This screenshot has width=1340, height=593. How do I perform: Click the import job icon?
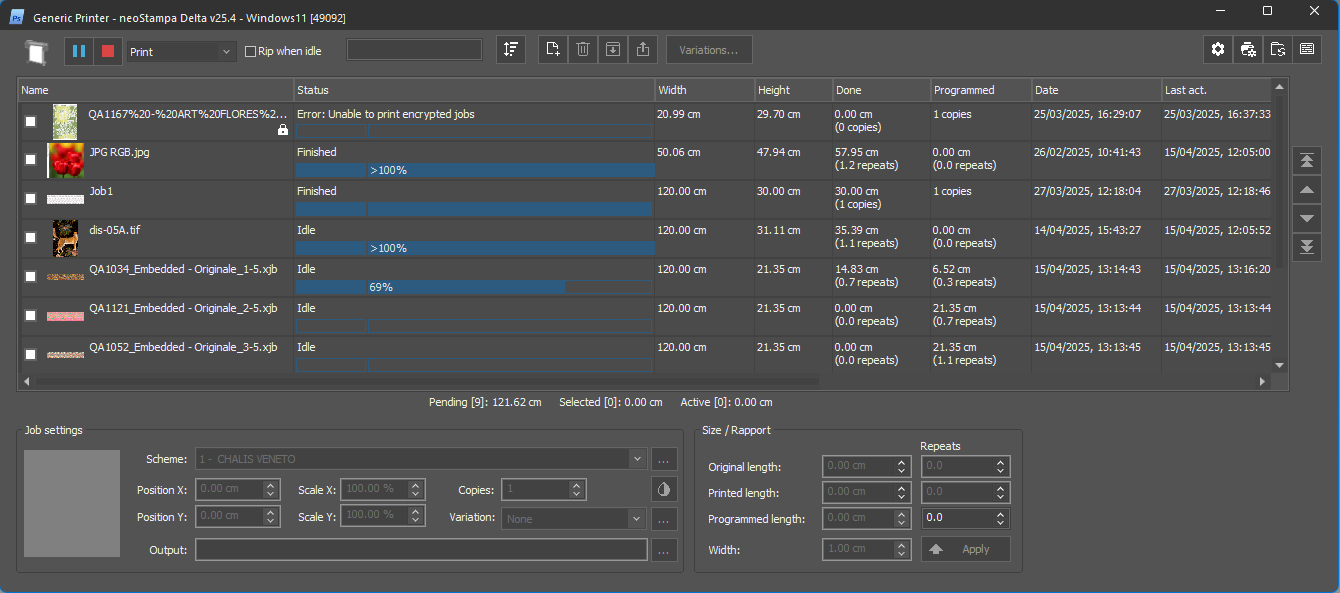pyautogui.click(x=613, y=50)
